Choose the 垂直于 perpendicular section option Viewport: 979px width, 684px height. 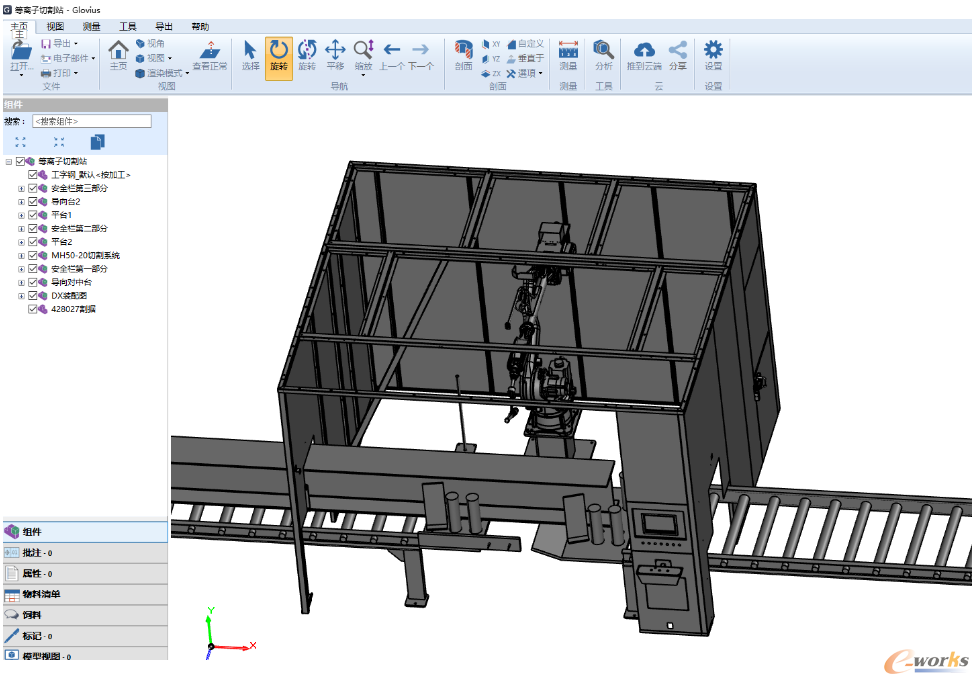[525, 58]
